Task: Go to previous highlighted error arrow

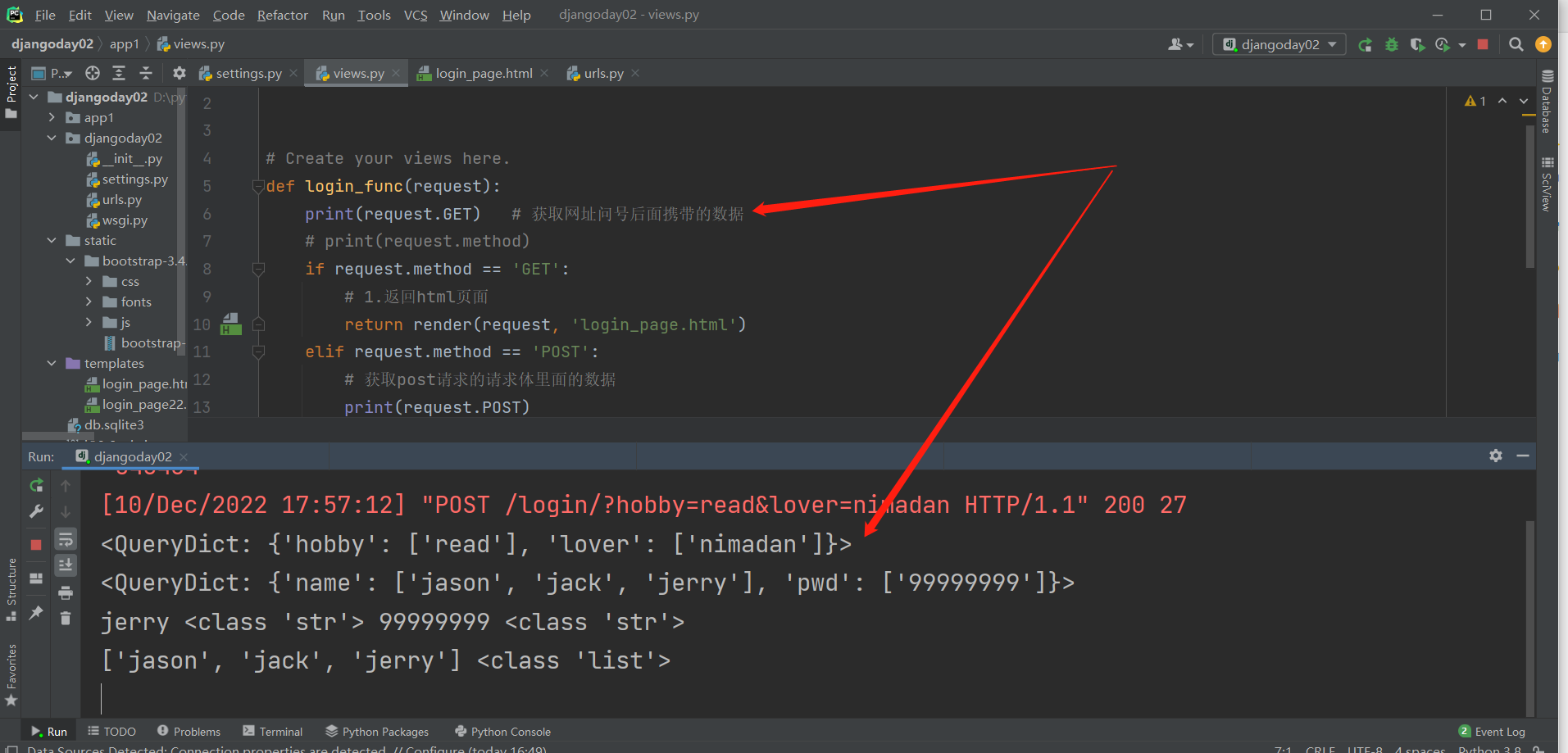Action: click(x=1502, y=101)
